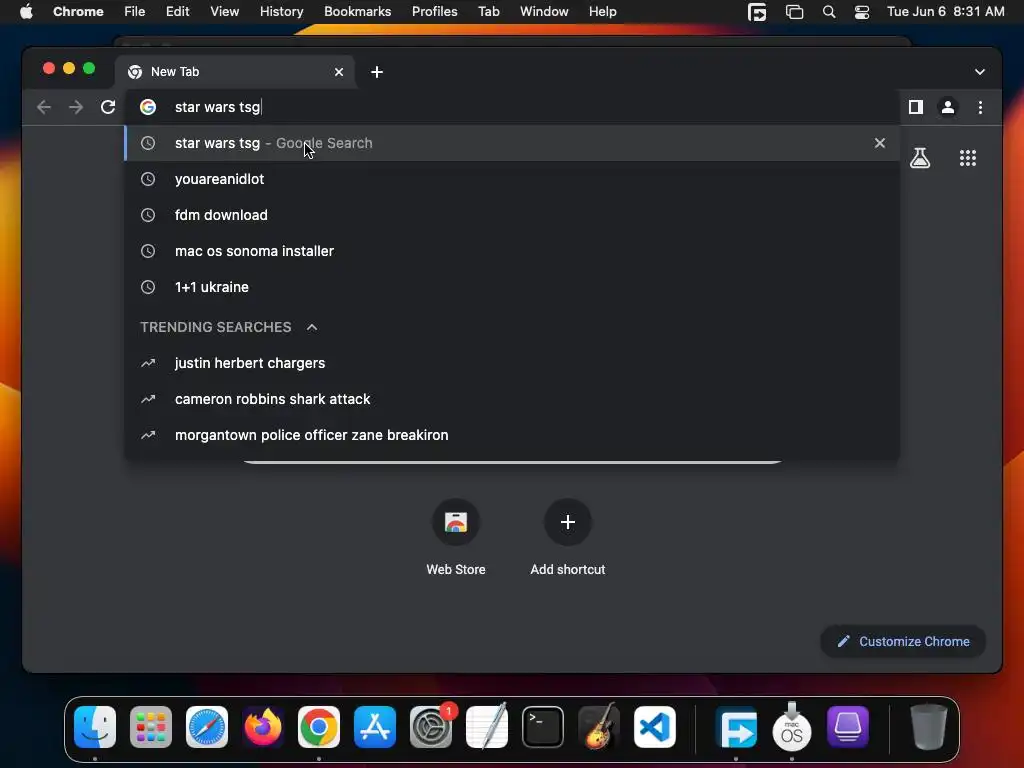Open the Help menu
This screenshot has height=768, width=1024.
(x=602, y=12)
